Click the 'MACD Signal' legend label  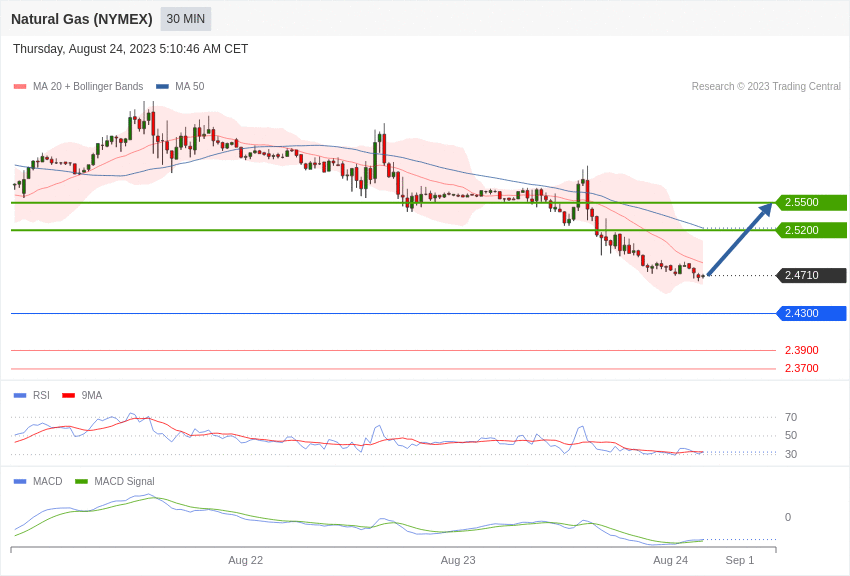[x=124, y=481]
